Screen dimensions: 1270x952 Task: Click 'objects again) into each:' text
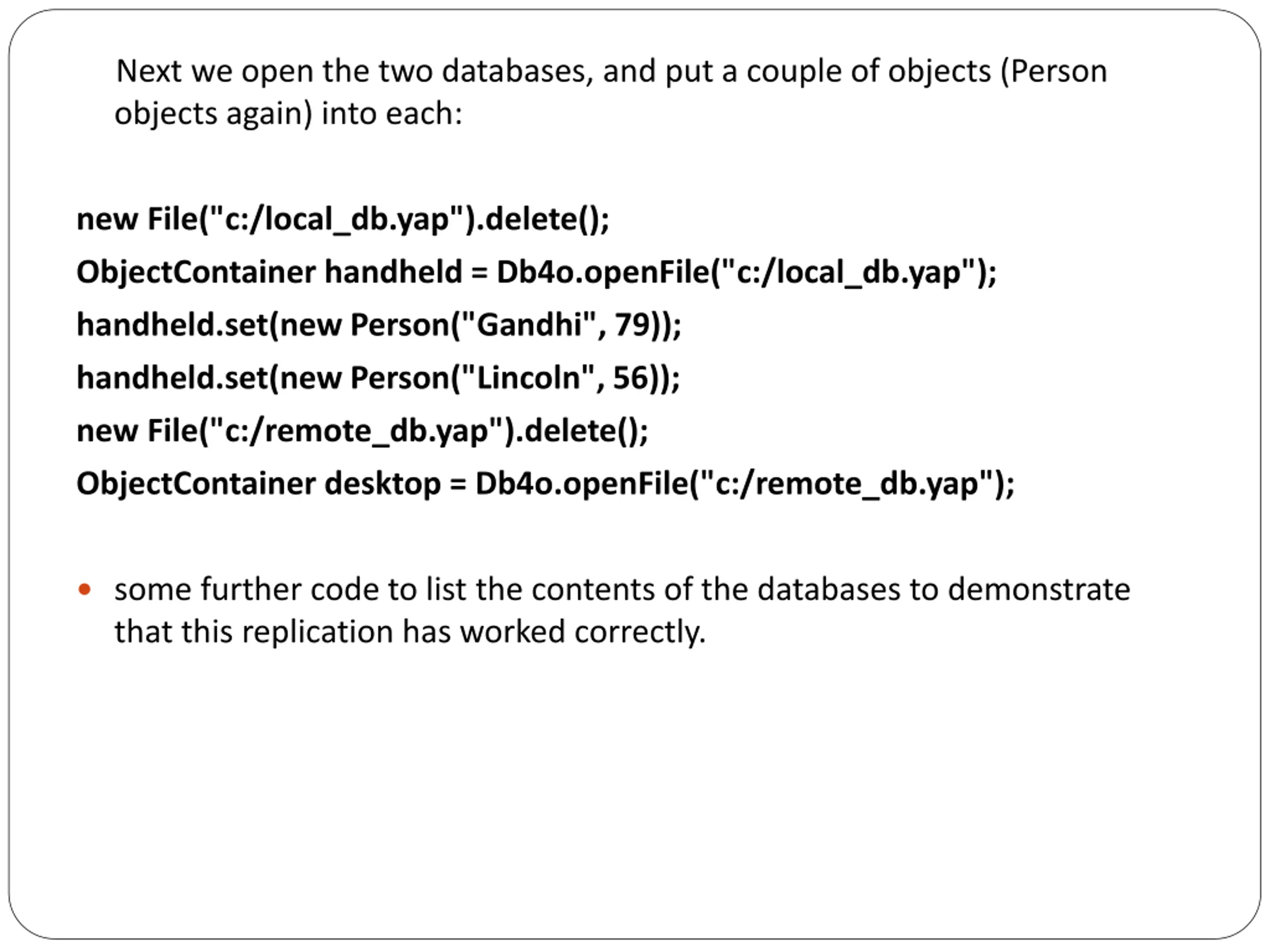(x=288, y=114)
